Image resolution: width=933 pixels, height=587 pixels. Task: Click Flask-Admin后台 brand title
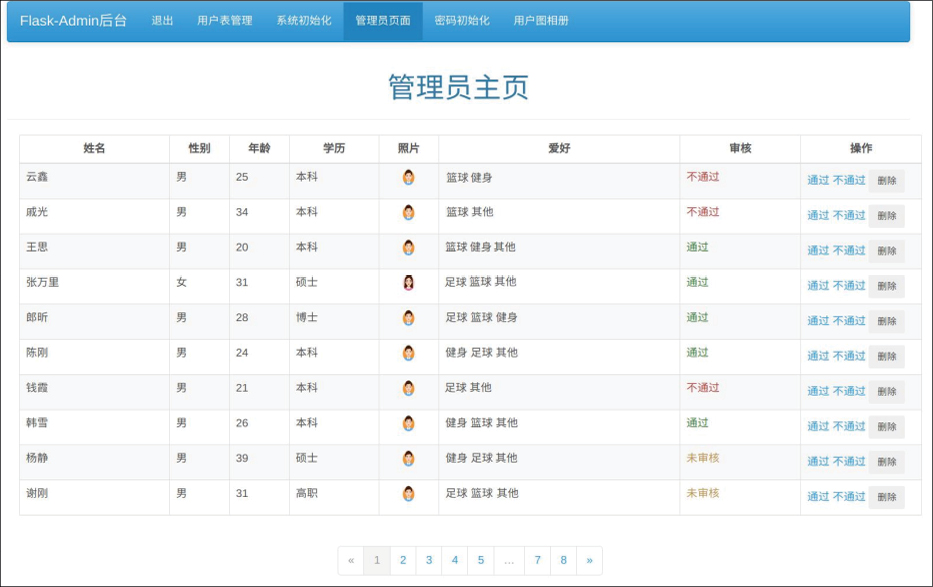[x=73, y=21]
